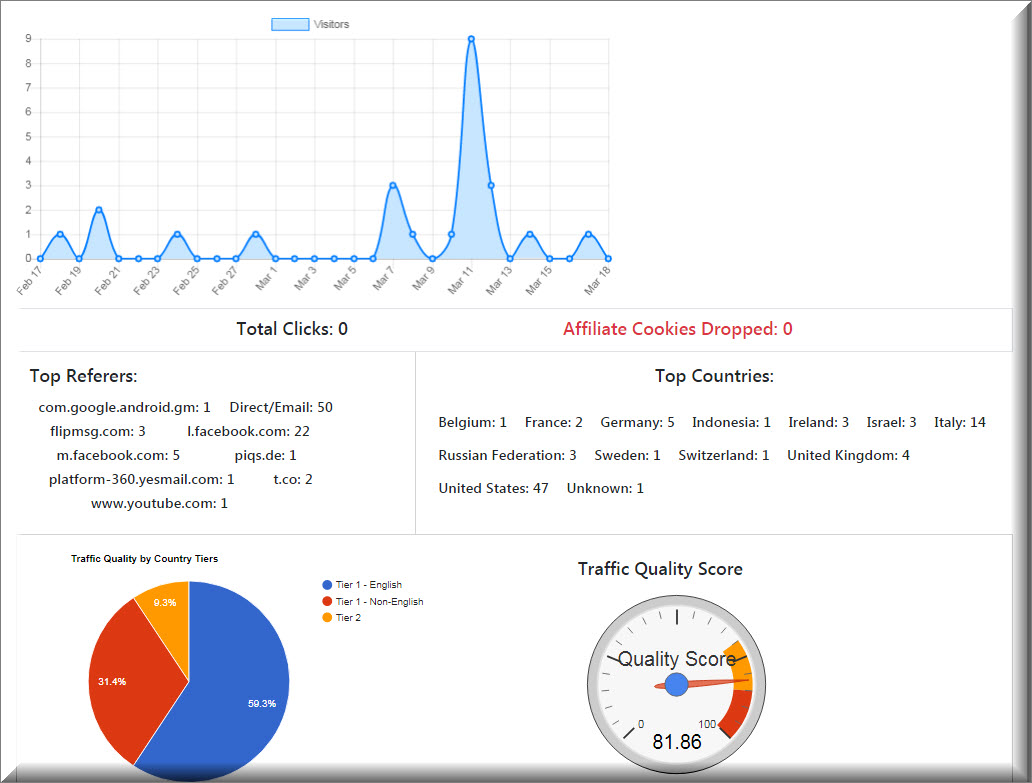
Task: Click the United States: 47 country entry
Action: pos(494,488)
